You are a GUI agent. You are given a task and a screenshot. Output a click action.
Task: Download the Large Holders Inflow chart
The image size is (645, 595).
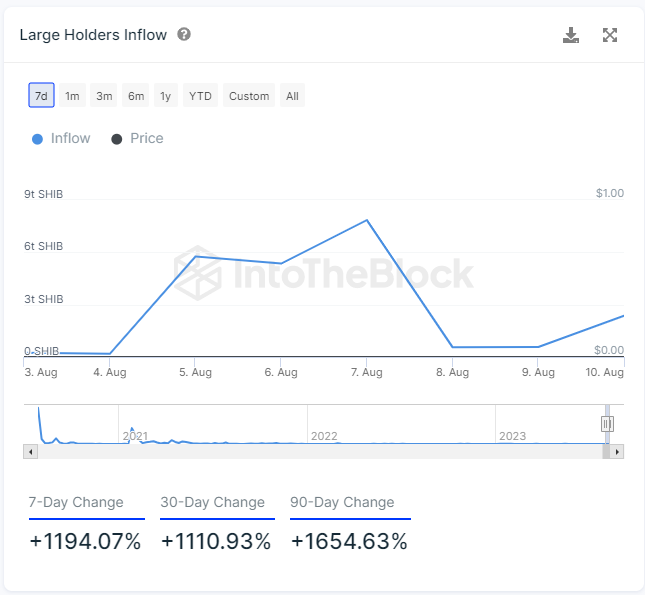click(571, 35)
